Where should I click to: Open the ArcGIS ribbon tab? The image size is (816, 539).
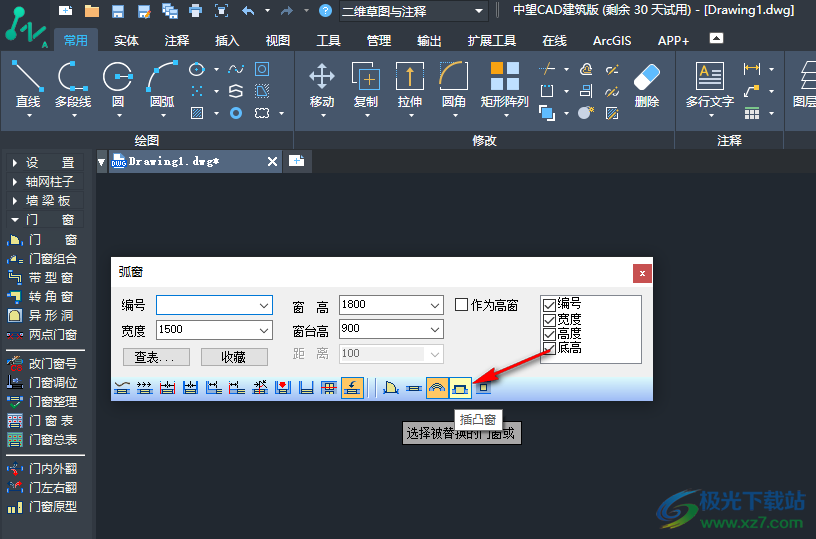coord(612,41)
